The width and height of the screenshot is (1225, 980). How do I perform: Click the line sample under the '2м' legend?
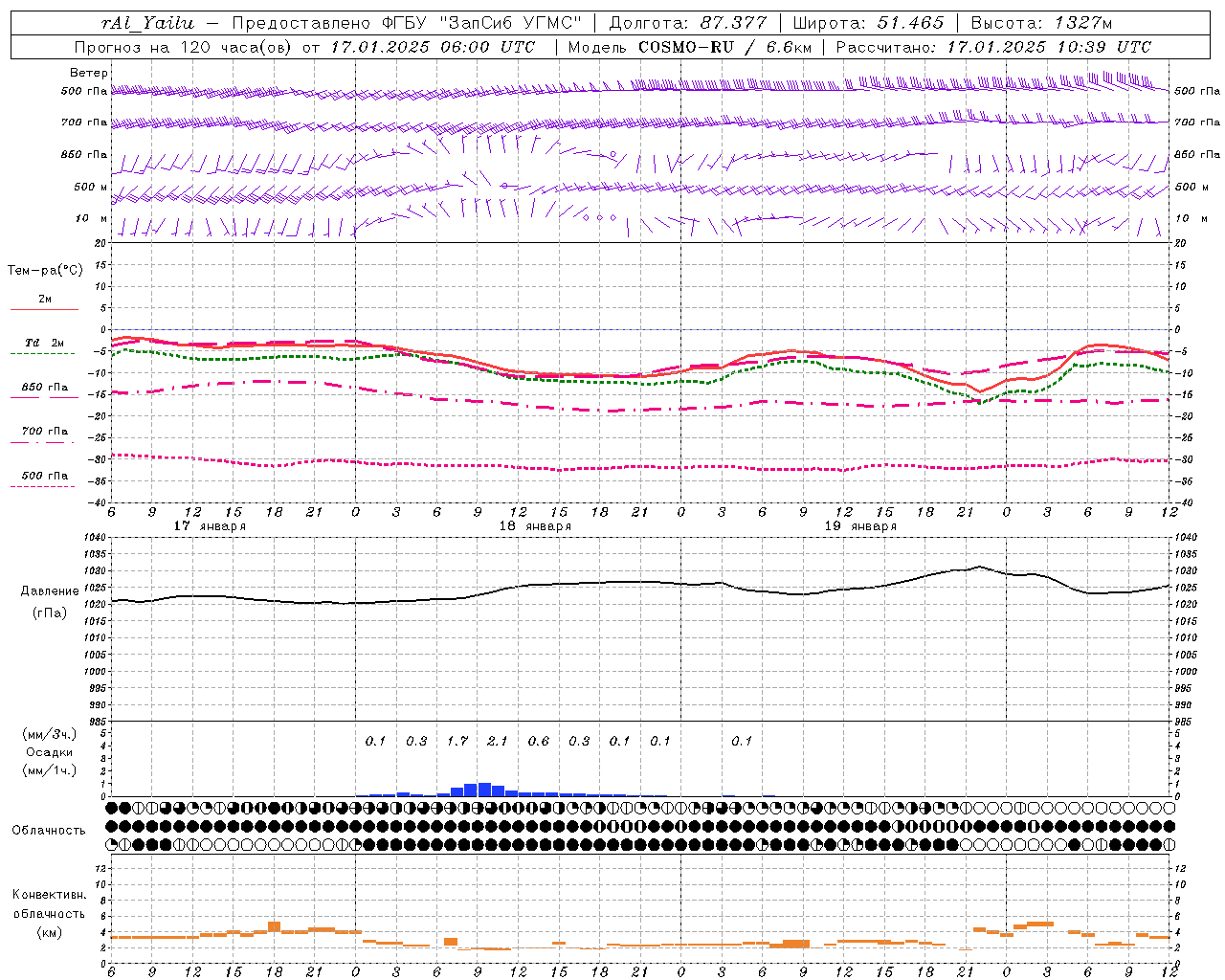coord(44,310)
